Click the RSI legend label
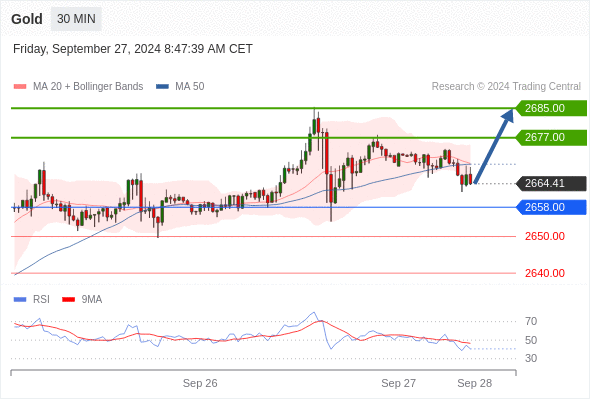The height and width of the screenshot is (400, 590). point(41,300)
